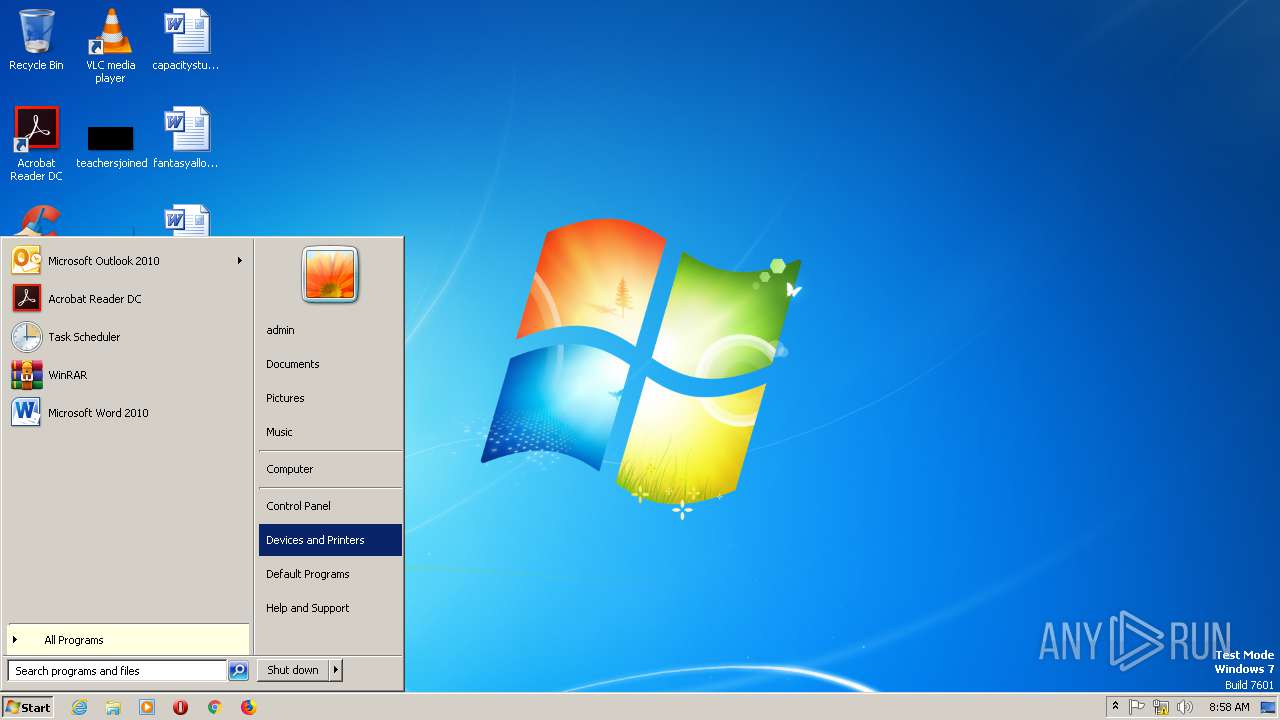Expand All Programs list
Image resolution: width=1280 pixels, height=720 pixels.
[127, 640]
